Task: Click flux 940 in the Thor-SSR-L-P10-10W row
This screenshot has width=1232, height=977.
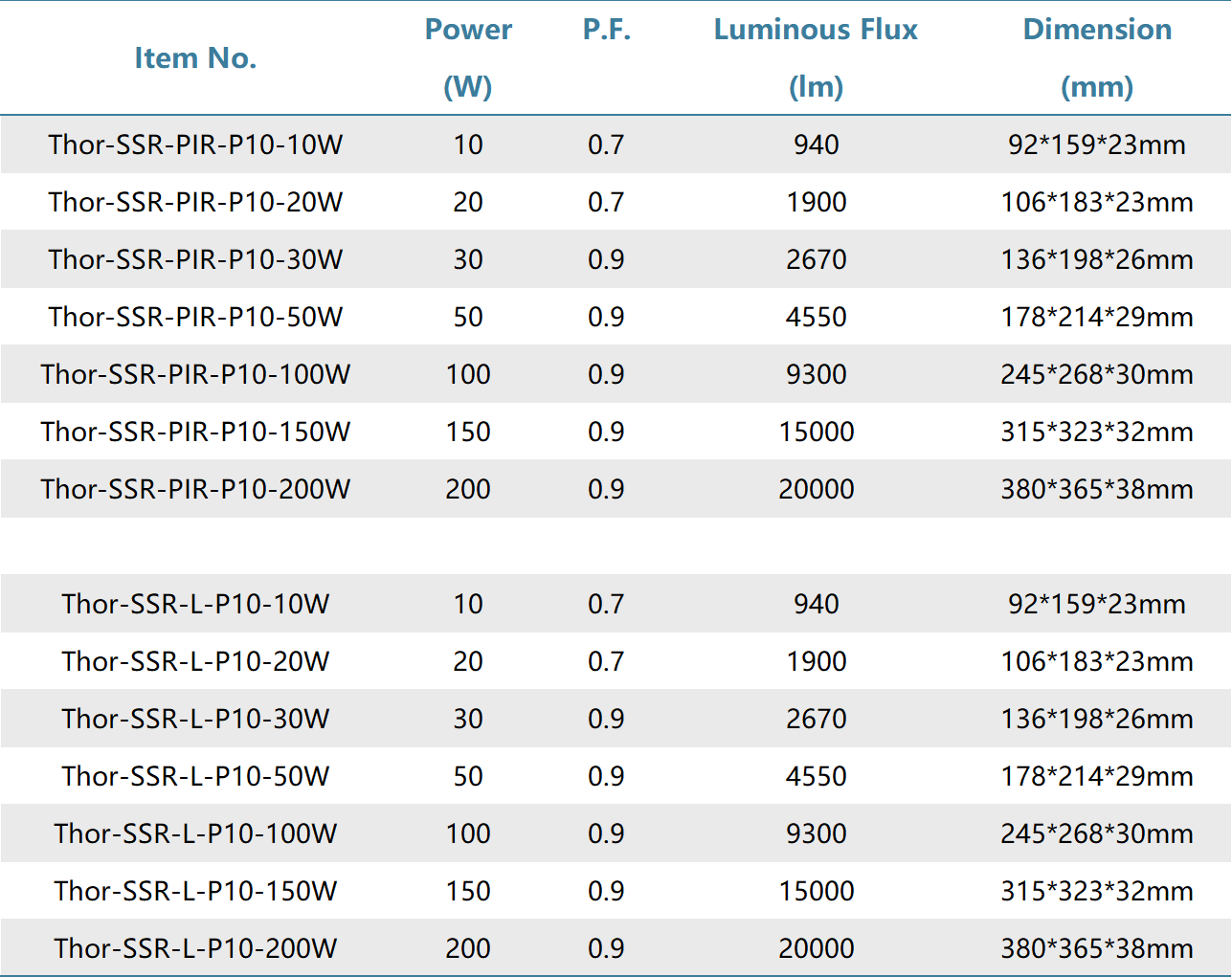Action: tap(817, 604)
